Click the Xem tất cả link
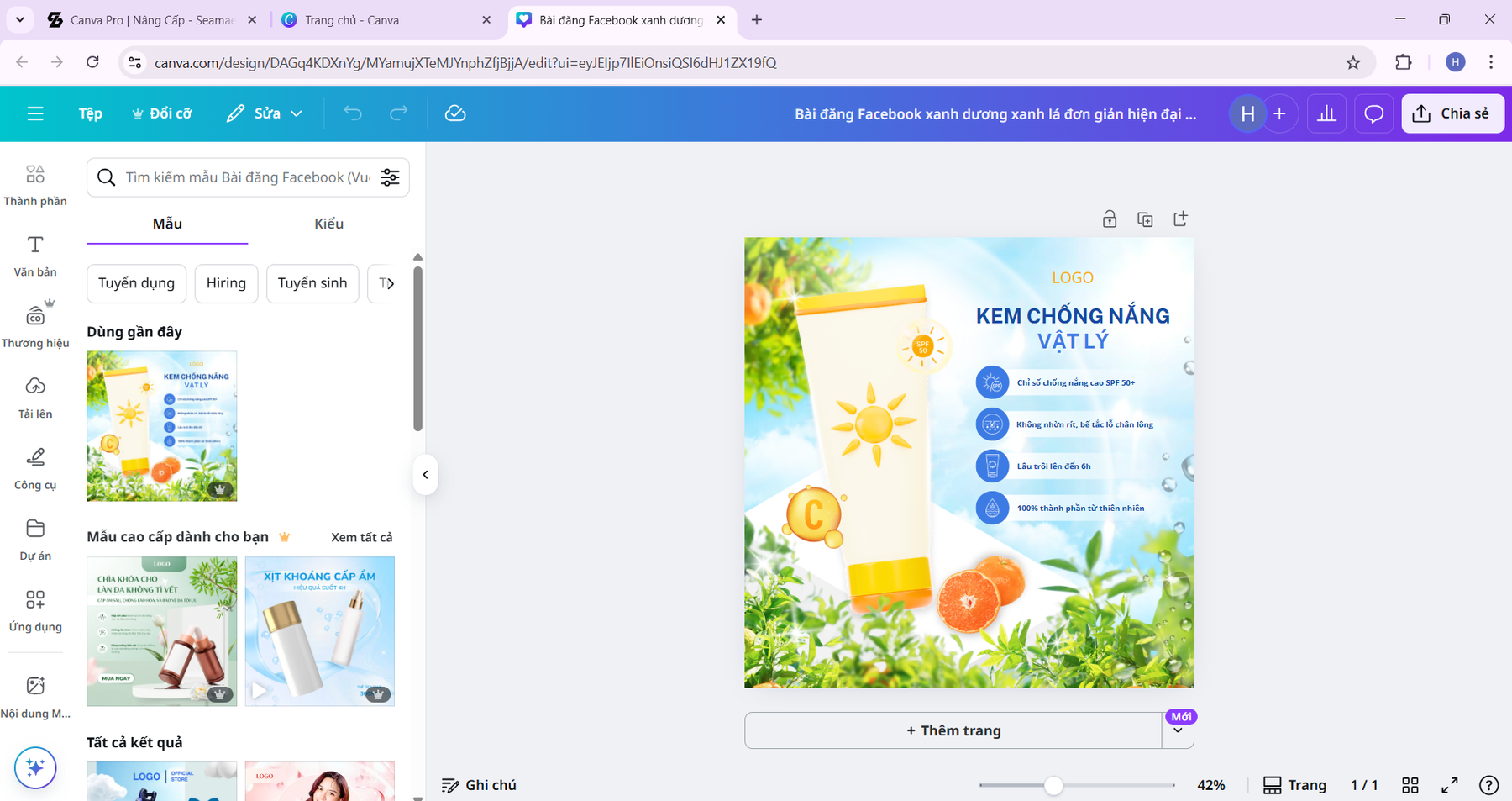This screenshot has height=801, width=1512. coord(361,537)
